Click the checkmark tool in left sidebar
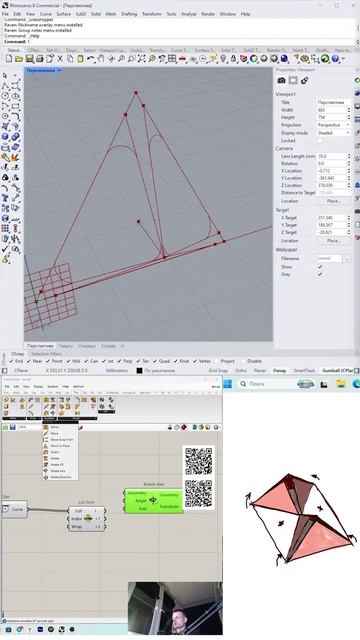 5,249
